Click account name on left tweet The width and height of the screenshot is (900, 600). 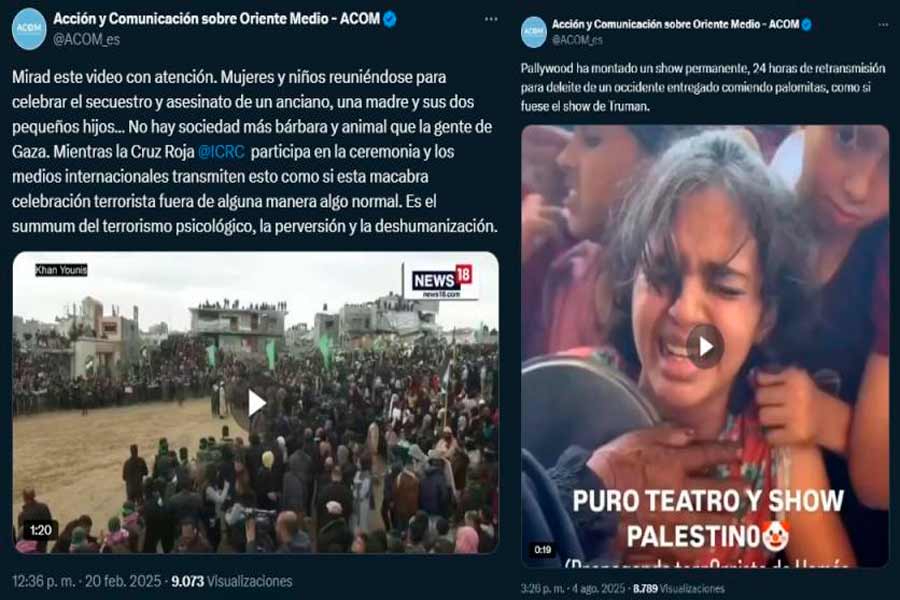(x=216, y=19)
